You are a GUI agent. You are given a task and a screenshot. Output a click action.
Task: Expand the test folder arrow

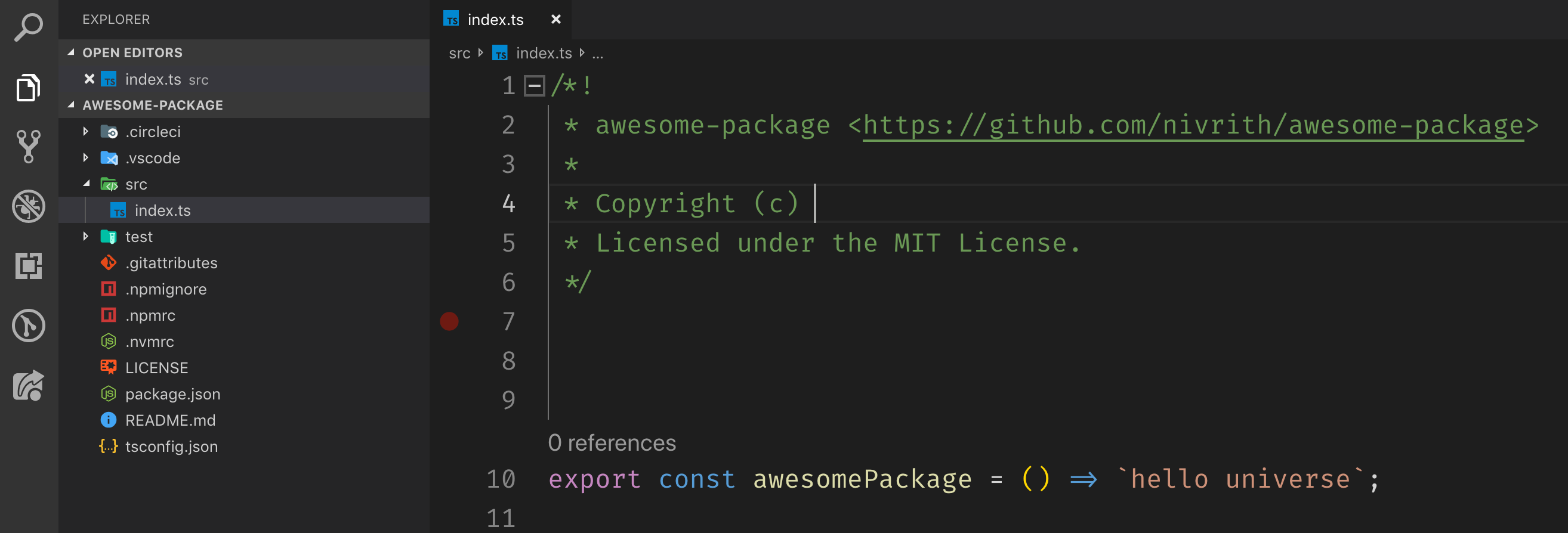pyautogui.click(x=86, y=236)
